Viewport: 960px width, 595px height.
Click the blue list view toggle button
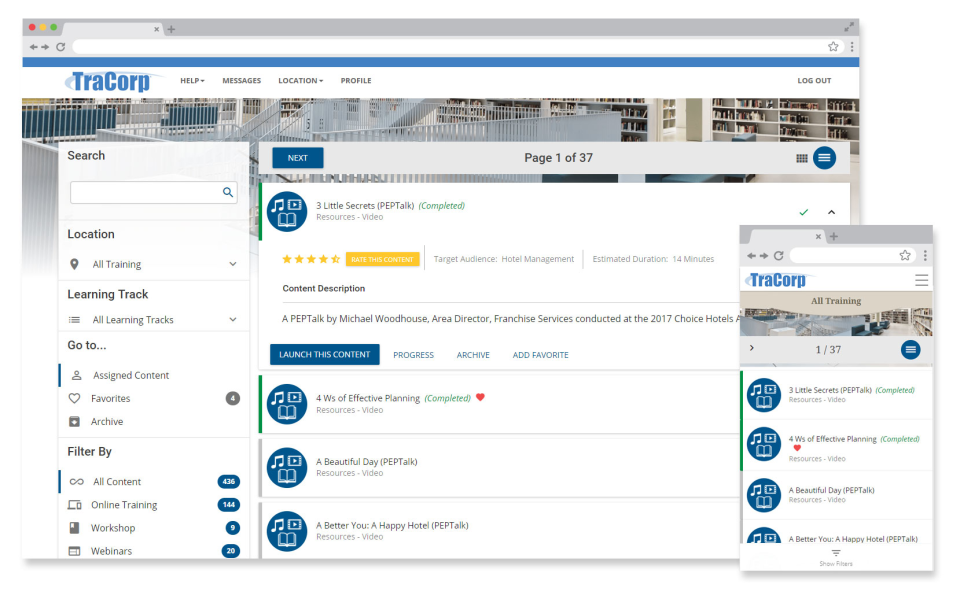pyautogui.click(x=824, y=157)
